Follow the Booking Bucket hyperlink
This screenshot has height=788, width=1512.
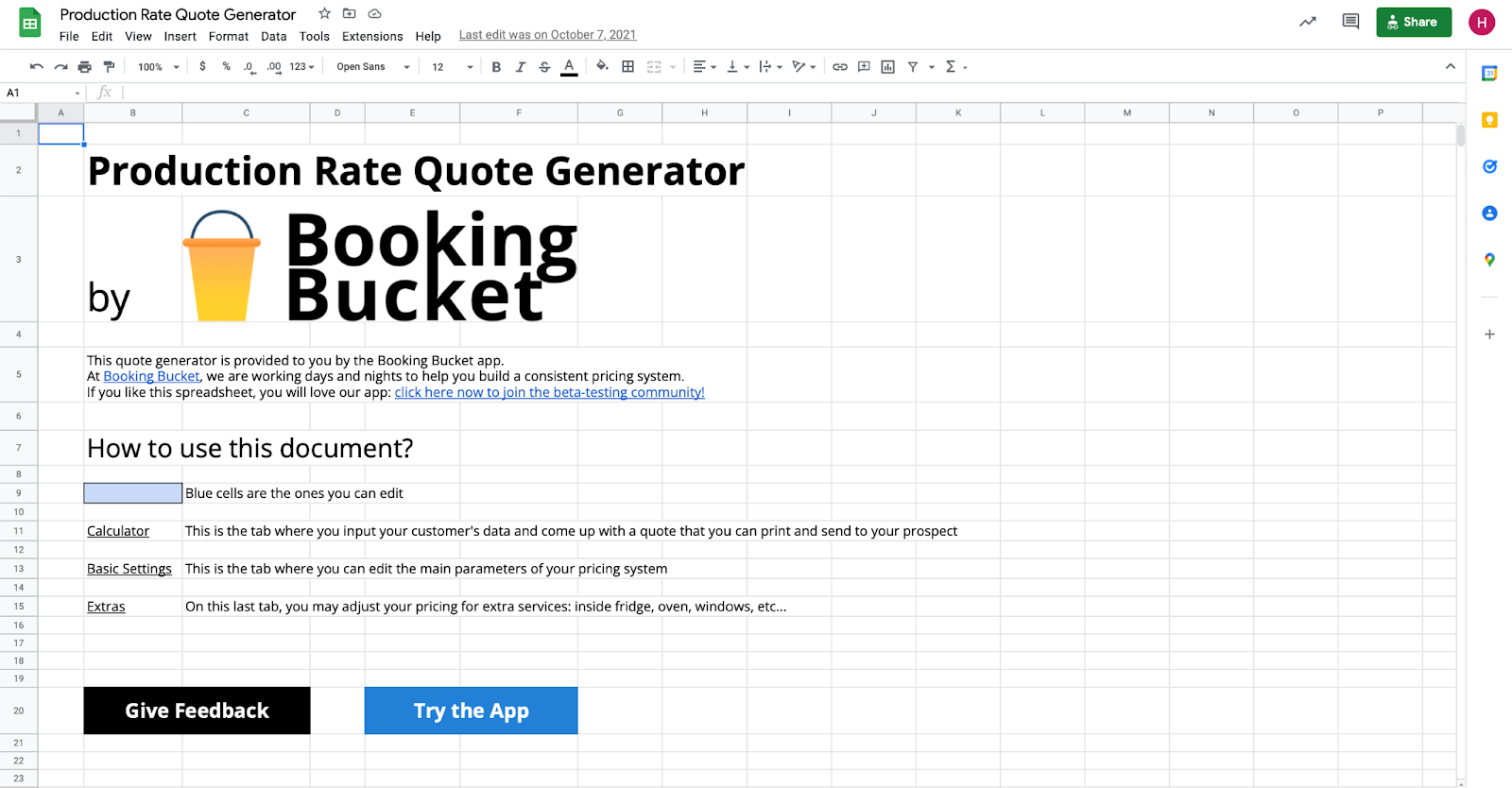[151, 376]
